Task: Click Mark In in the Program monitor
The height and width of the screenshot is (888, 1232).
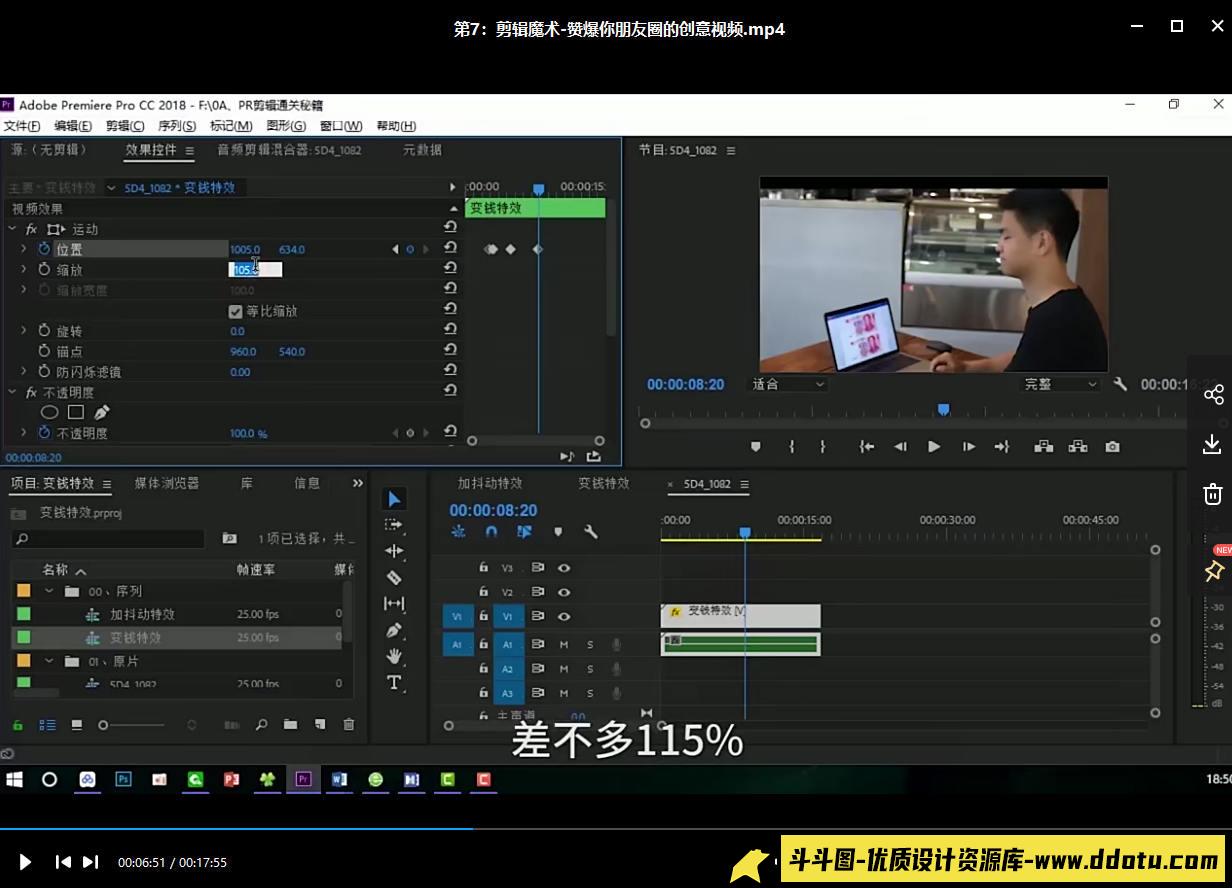Action: coord(791,447)
